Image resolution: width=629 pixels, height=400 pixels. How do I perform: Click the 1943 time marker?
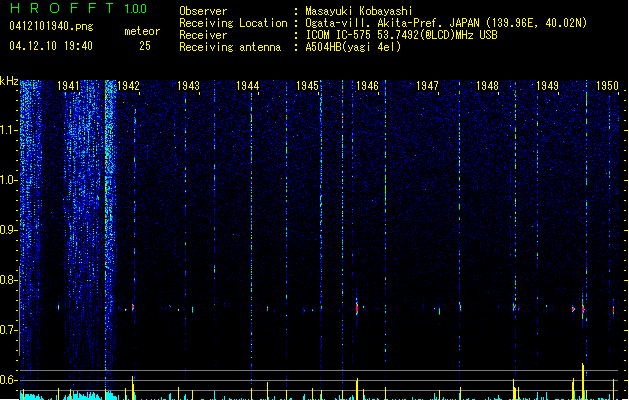pos(188,86)
